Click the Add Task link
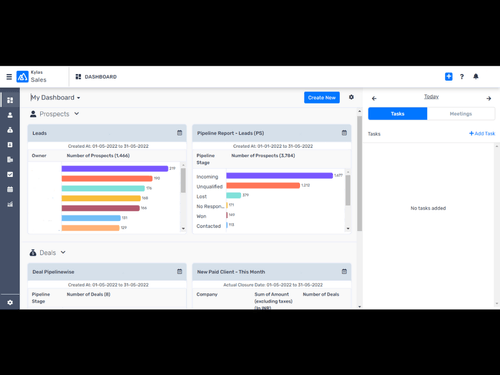The height and width of the screenshot is (375, 500). point(482,133)
